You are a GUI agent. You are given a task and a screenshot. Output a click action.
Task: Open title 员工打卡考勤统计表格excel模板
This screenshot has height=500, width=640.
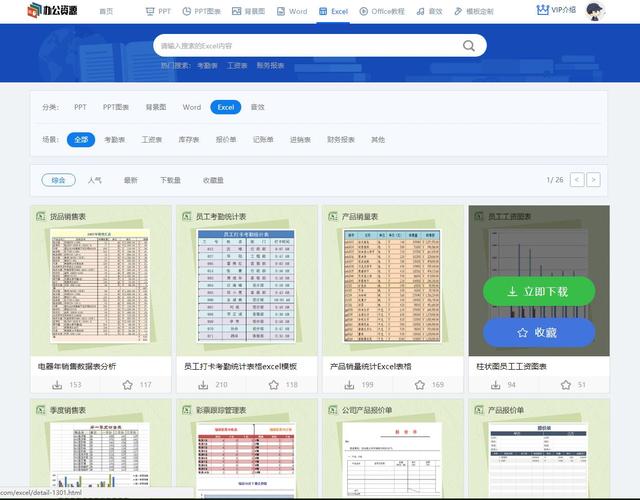[240, 367]
